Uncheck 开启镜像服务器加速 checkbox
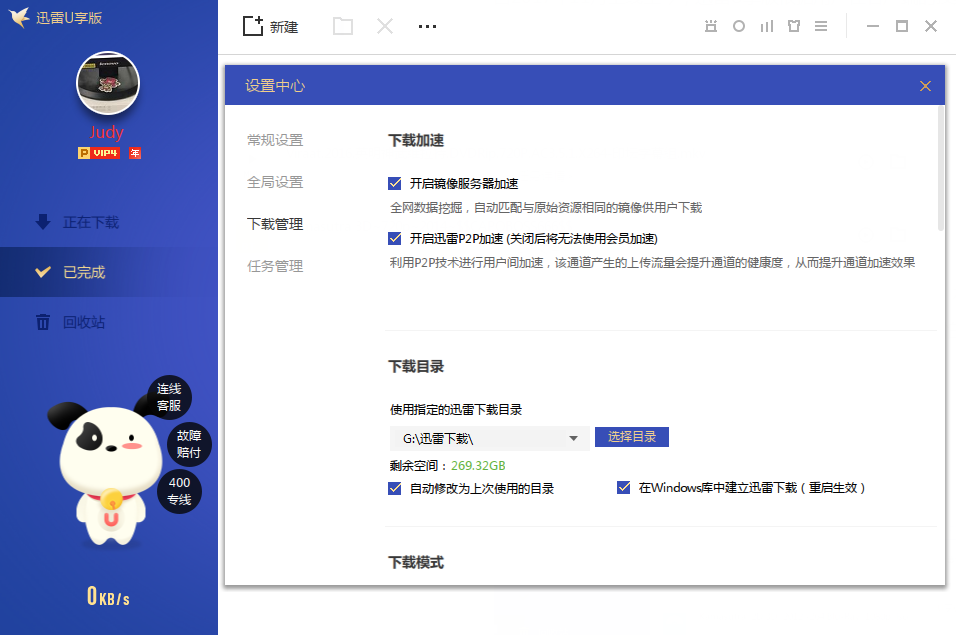The image size is (956, 635). tap(394, 183)
